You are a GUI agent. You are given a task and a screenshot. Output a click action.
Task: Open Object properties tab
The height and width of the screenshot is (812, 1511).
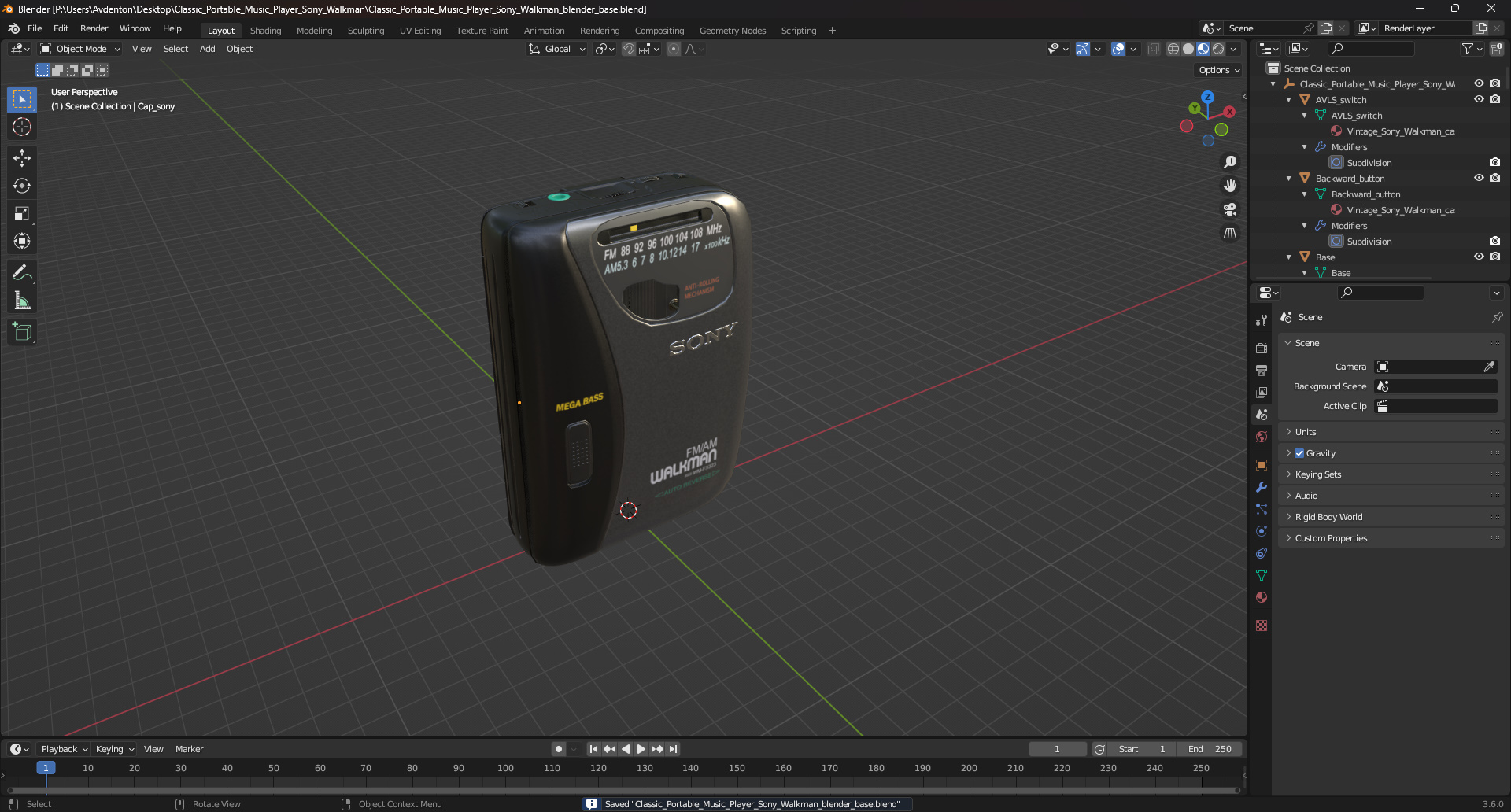point(1262,465)
